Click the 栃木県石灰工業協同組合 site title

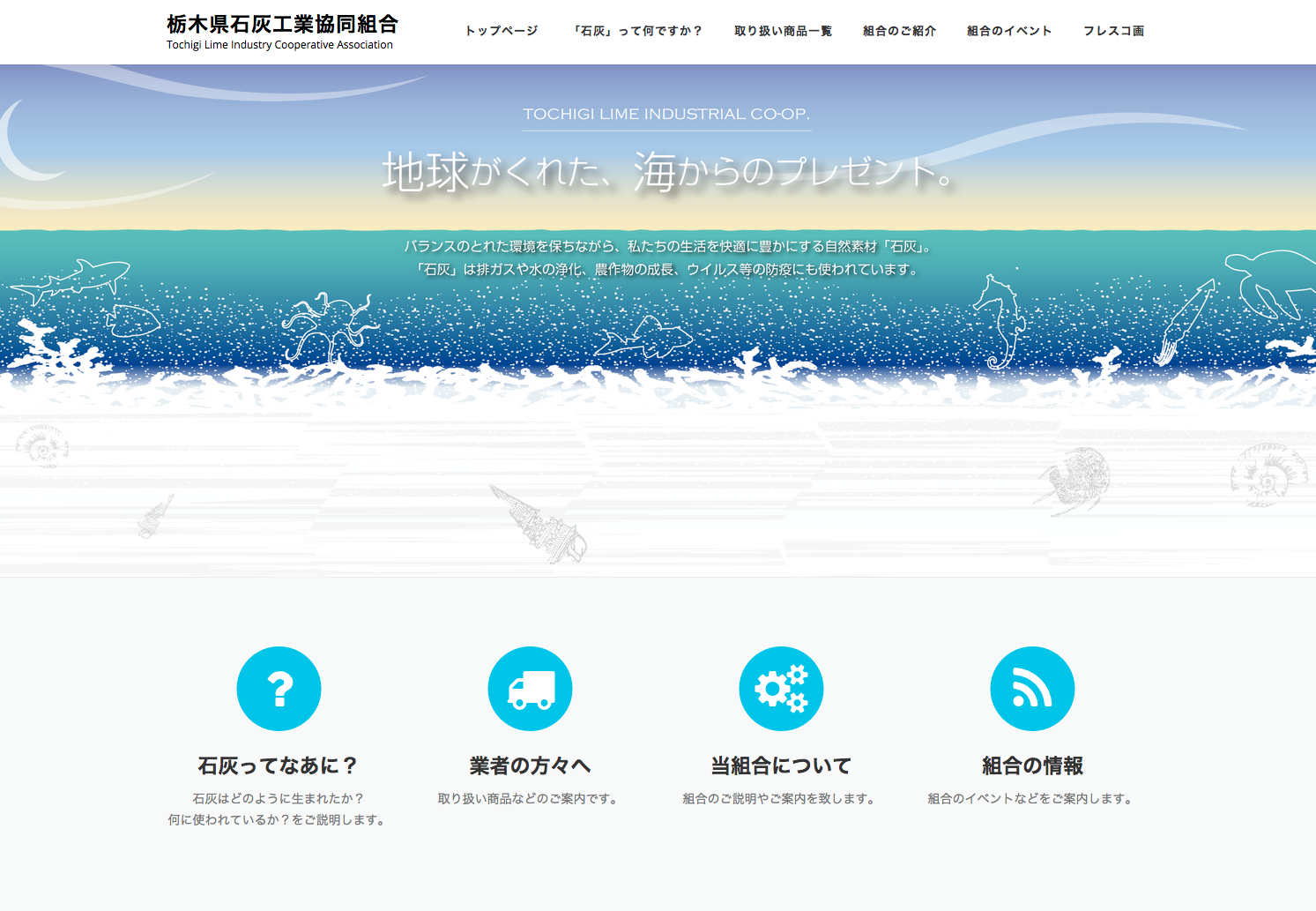[282, 24]
